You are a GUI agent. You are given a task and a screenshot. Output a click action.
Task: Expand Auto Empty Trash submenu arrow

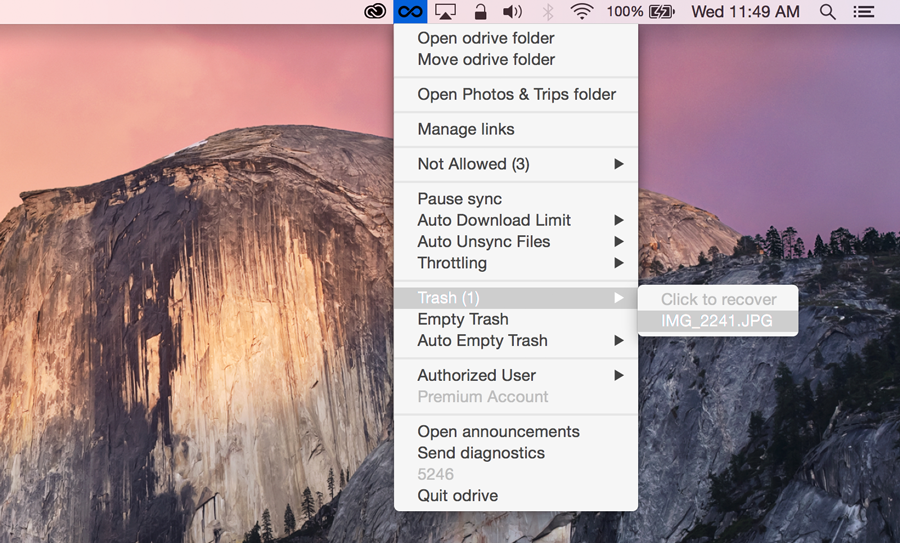pyautogui.click(x=619, y=340)
